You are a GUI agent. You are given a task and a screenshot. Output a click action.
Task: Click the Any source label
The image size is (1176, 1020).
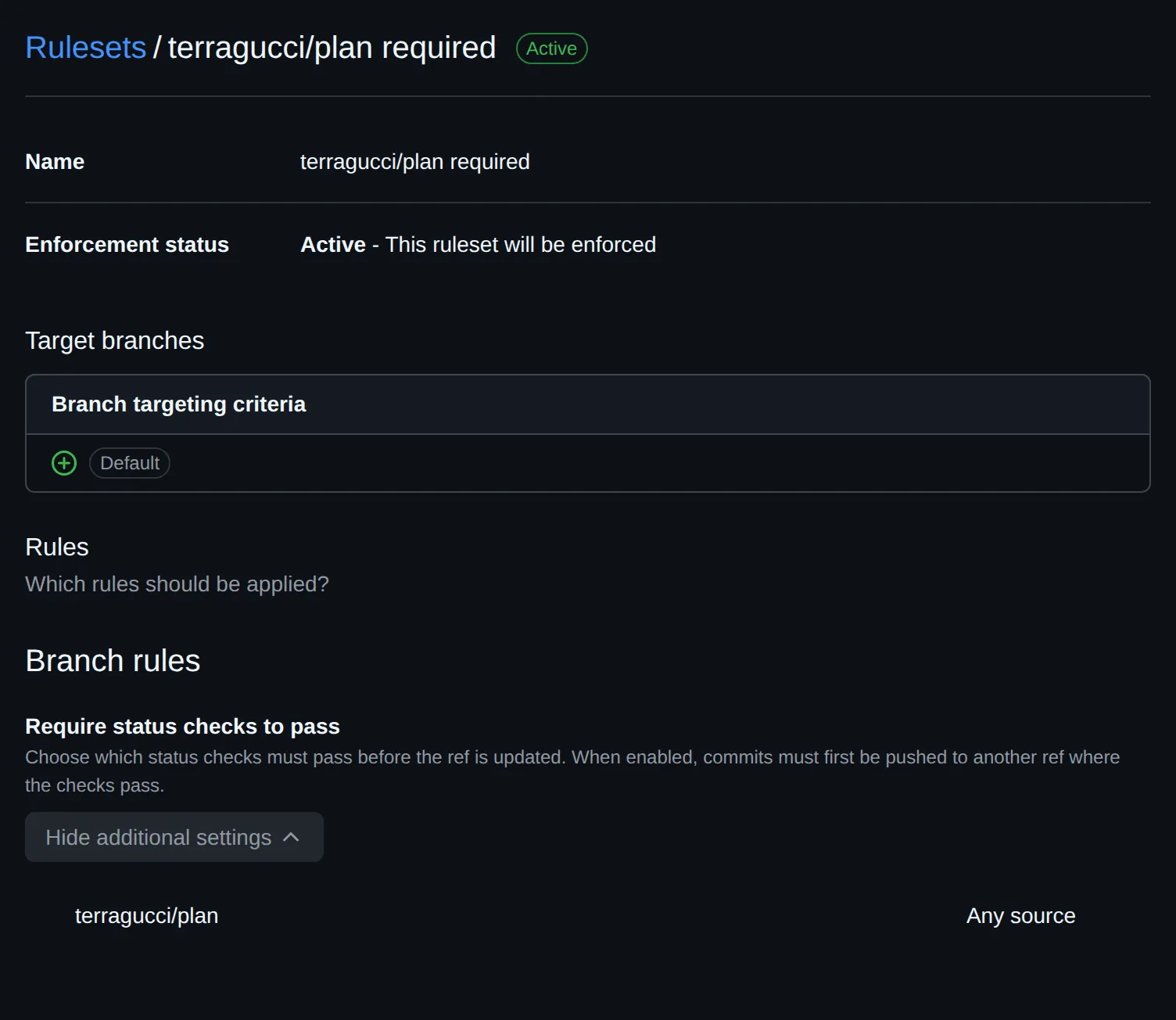(x=1021, y=915)
